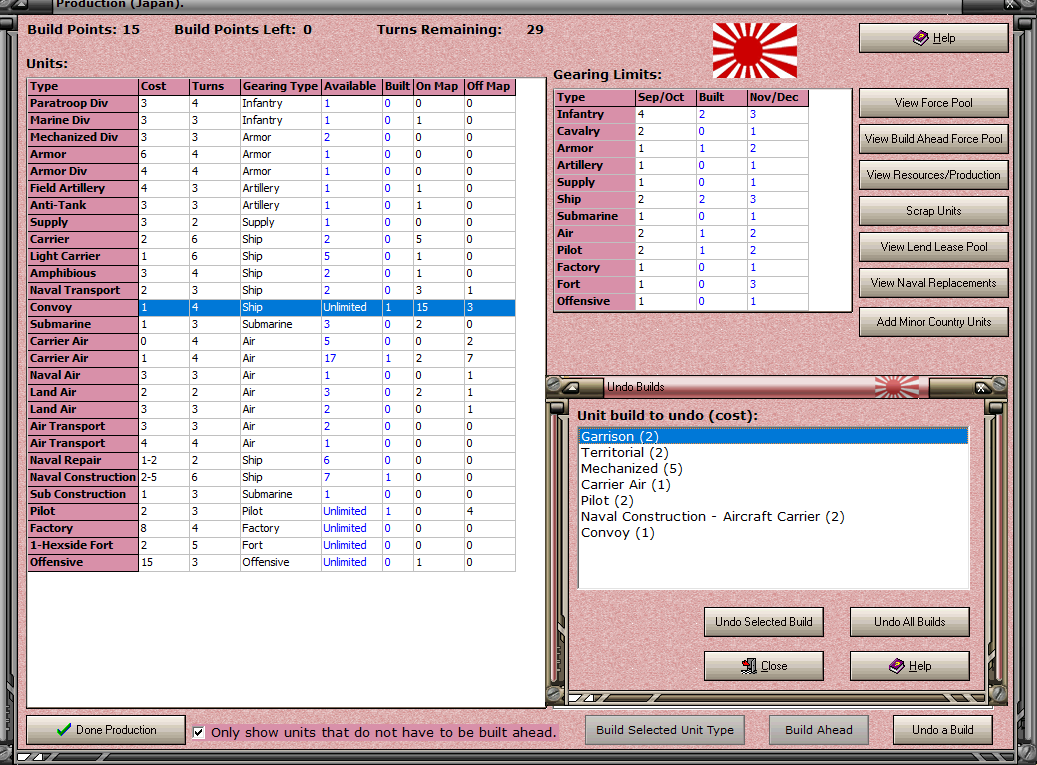
Task: Select the Naval Air unit row
Action: (271, 375)
